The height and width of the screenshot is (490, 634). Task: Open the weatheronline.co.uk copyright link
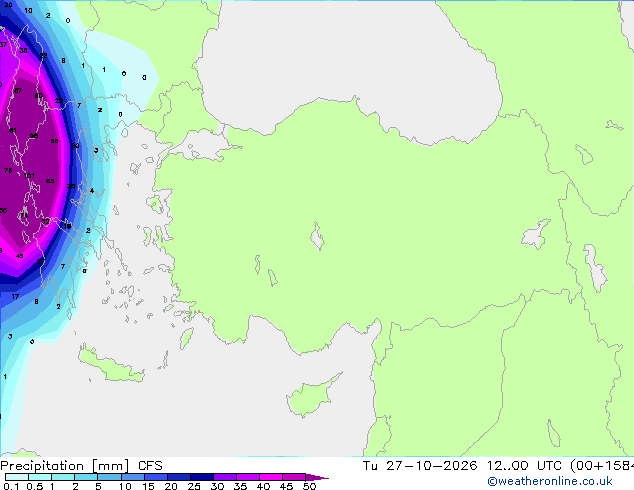click(x=549, y=481)
